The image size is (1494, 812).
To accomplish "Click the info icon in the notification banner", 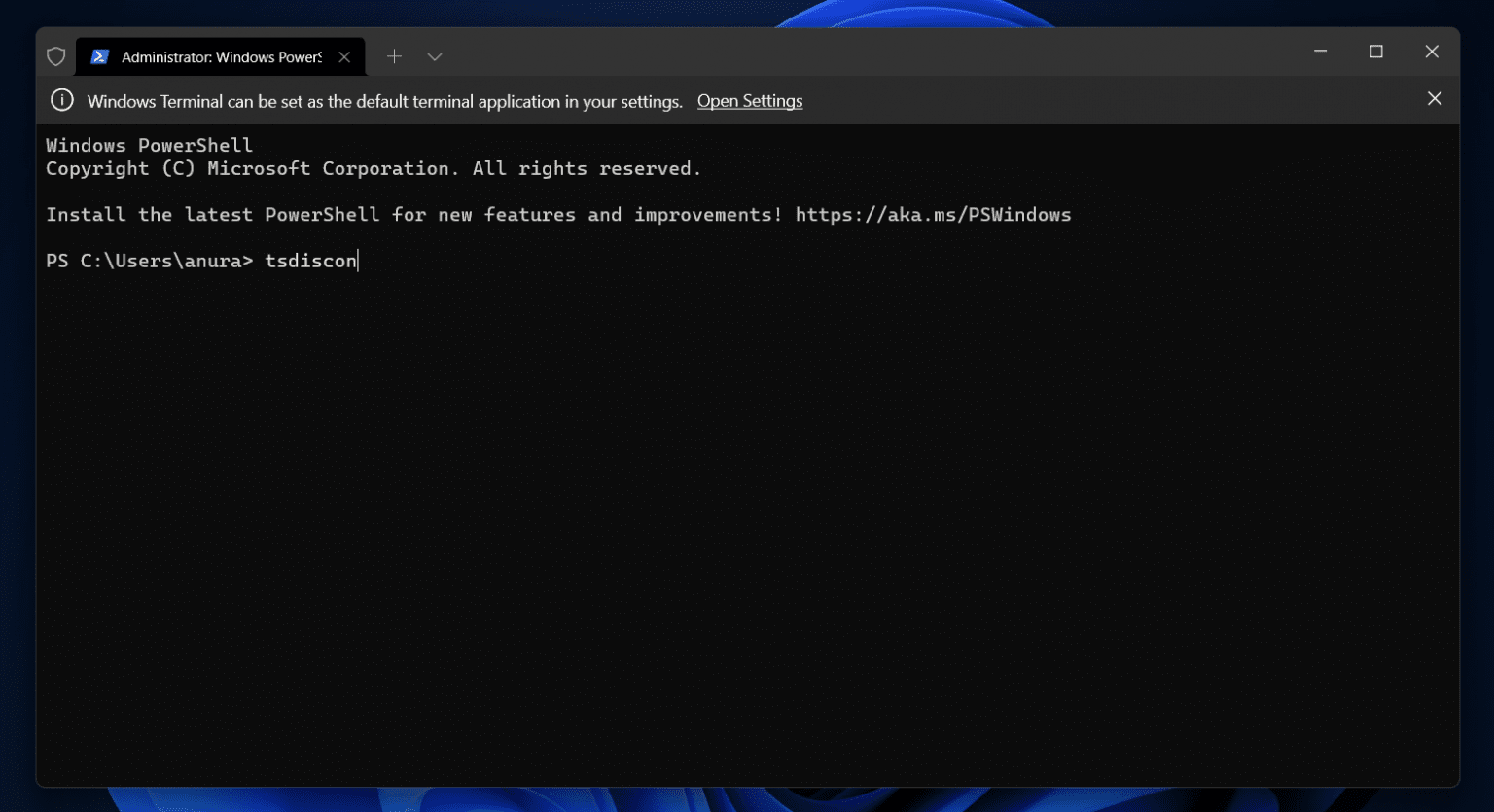I will pyautogui.click(x=61, y=100).
